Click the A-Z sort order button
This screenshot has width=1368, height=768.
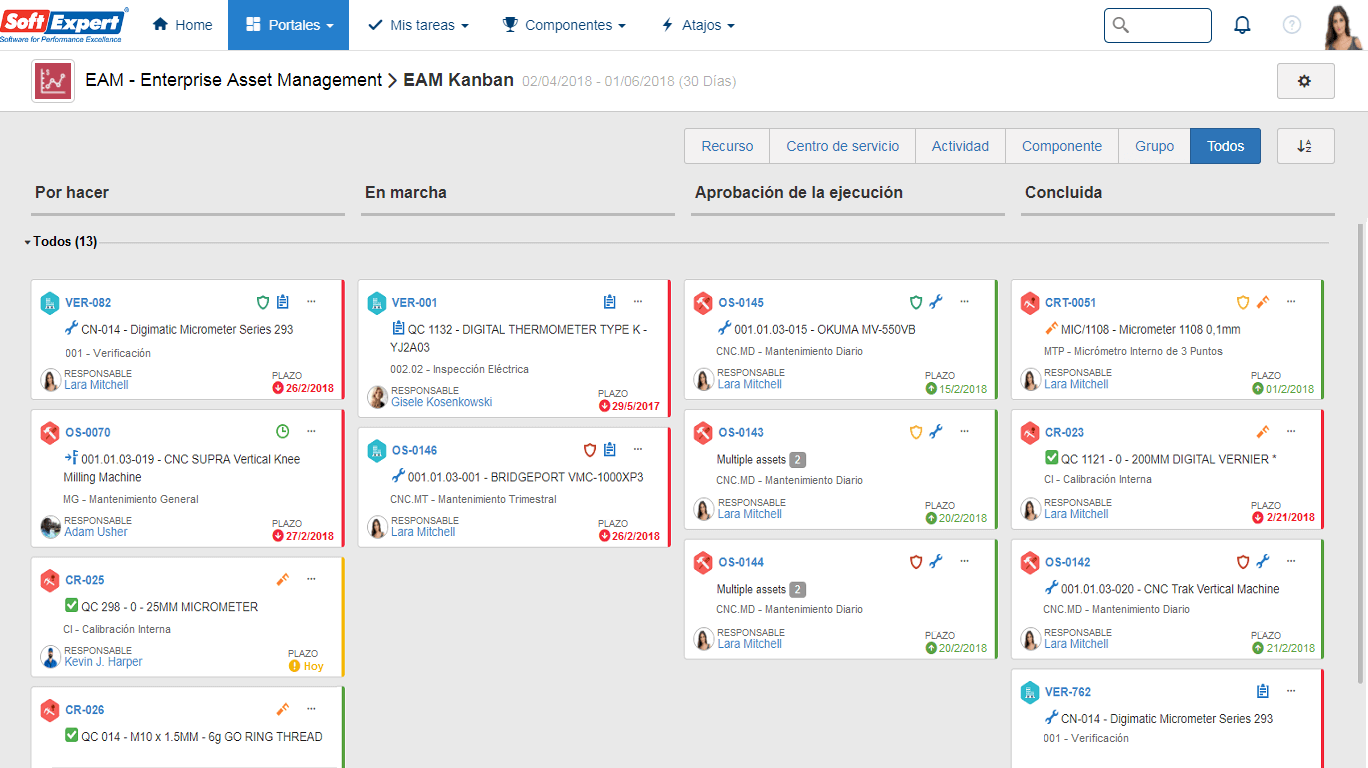(x=1304, y=146)
